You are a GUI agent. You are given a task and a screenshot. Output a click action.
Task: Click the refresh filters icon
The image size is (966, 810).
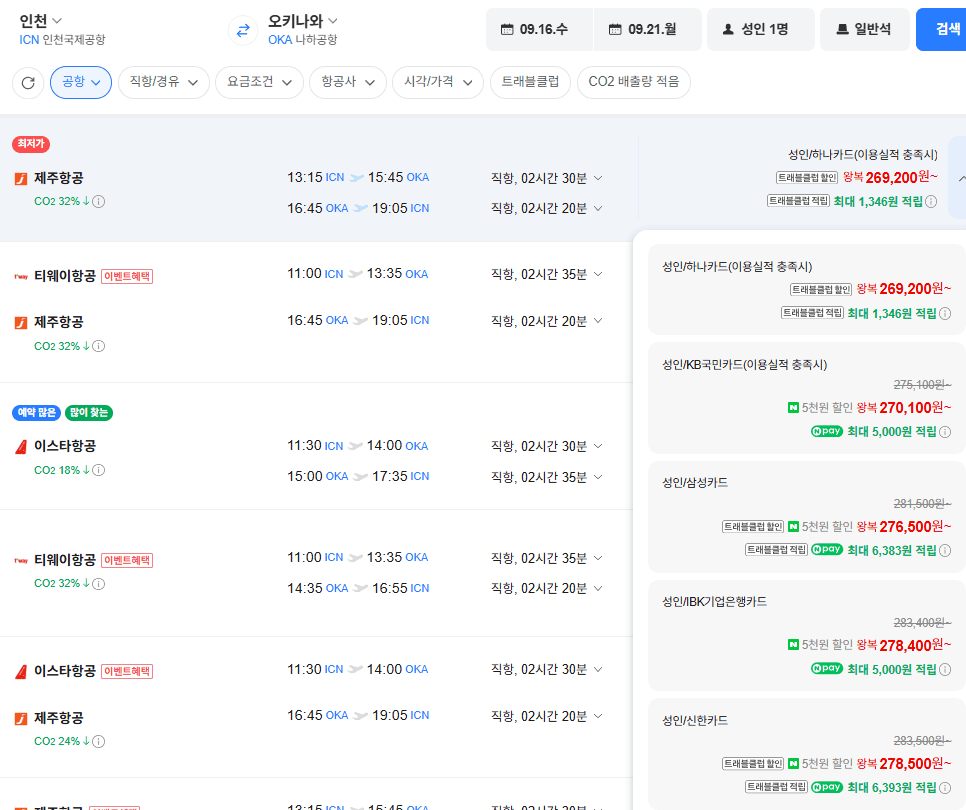(28, 83)
